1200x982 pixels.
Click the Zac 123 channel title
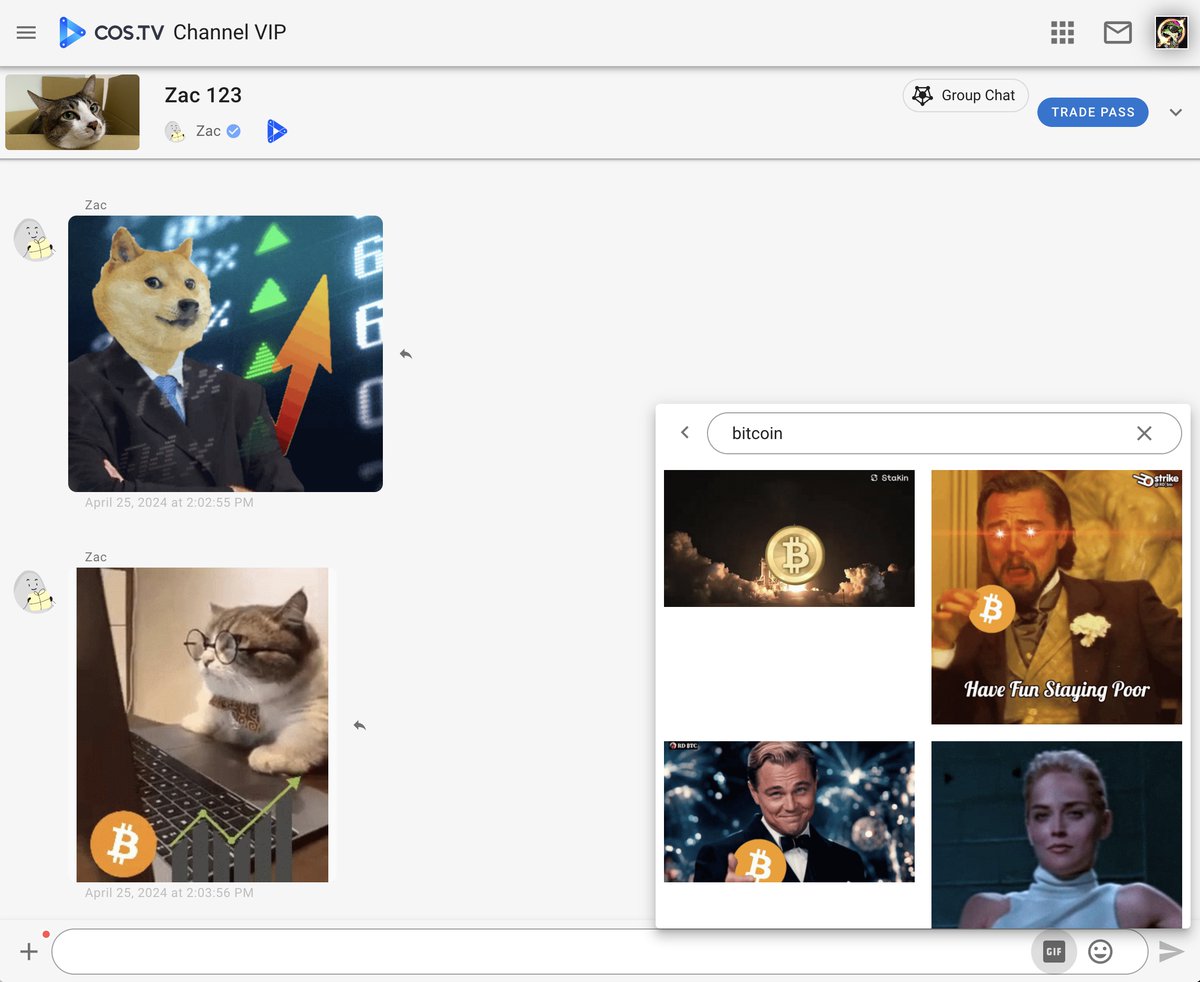click(x=203, y=95)
